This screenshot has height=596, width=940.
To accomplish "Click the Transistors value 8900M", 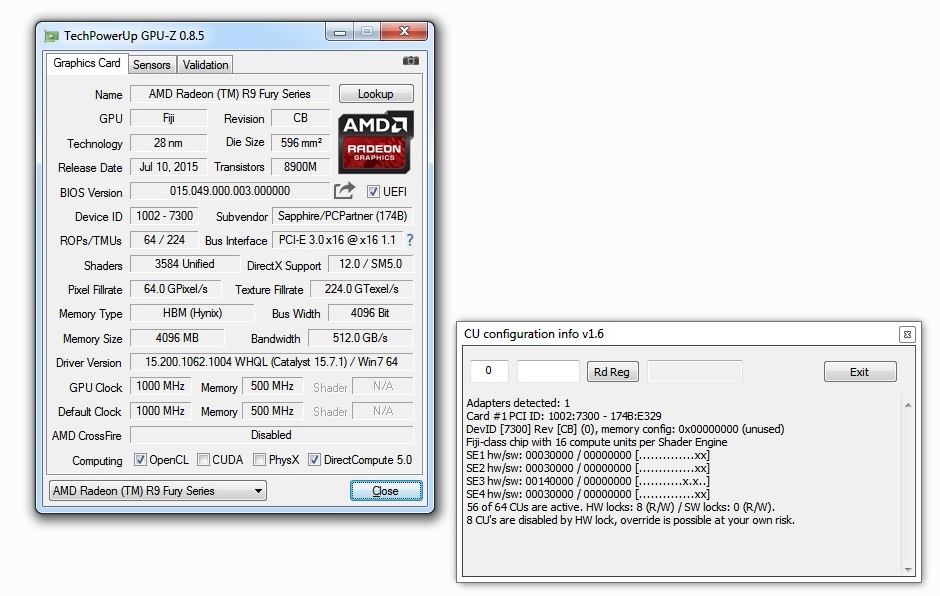I will pyautogui.click(x=300, y=167).
